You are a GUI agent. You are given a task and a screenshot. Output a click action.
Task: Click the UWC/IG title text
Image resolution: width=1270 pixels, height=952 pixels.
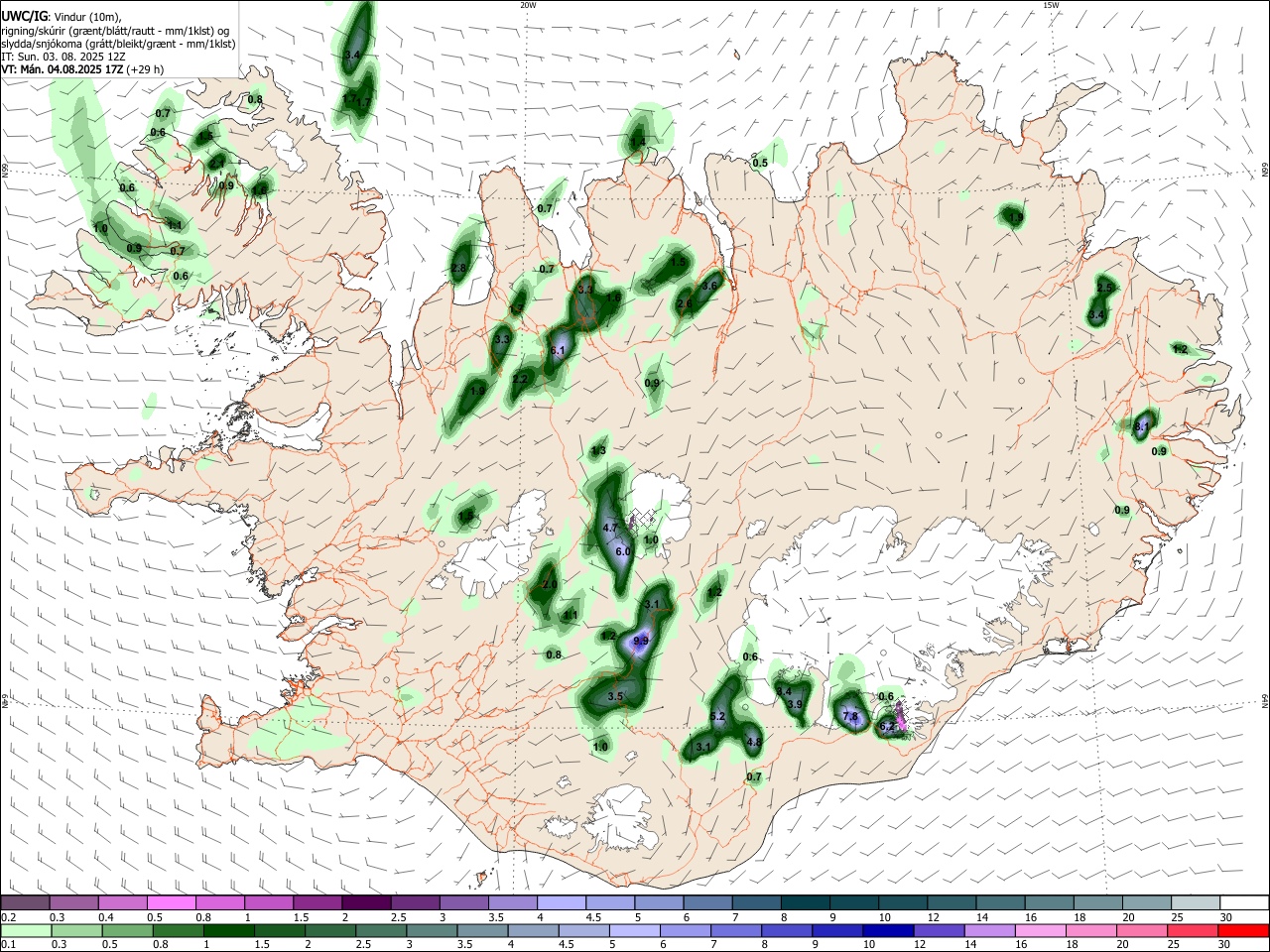tap(23, 17)
